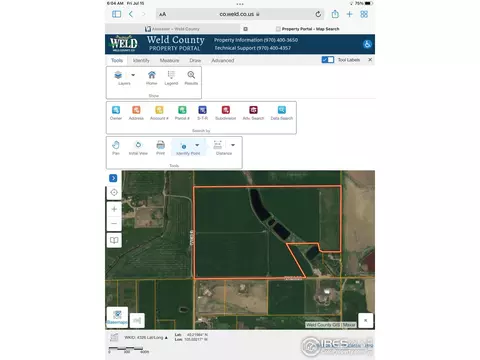Search by Subdivision
Viewport: 480px width, 360px height.
click(226, 113)
